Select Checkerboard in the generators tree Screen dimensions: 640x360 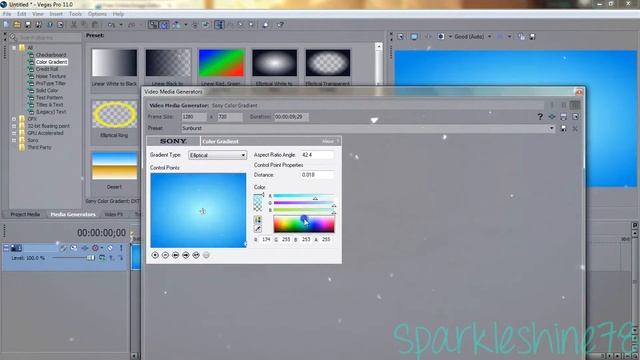[x=51, y=55]
